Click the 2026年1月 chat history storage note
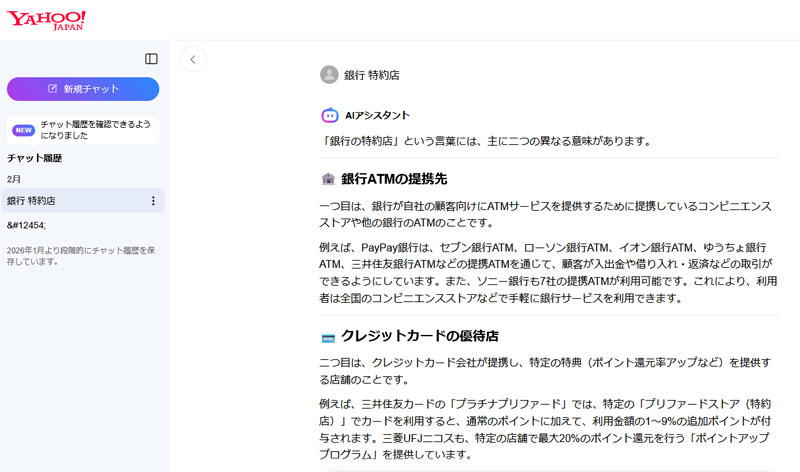Screen dimensions: 800x472 click(x=81, y=256)
